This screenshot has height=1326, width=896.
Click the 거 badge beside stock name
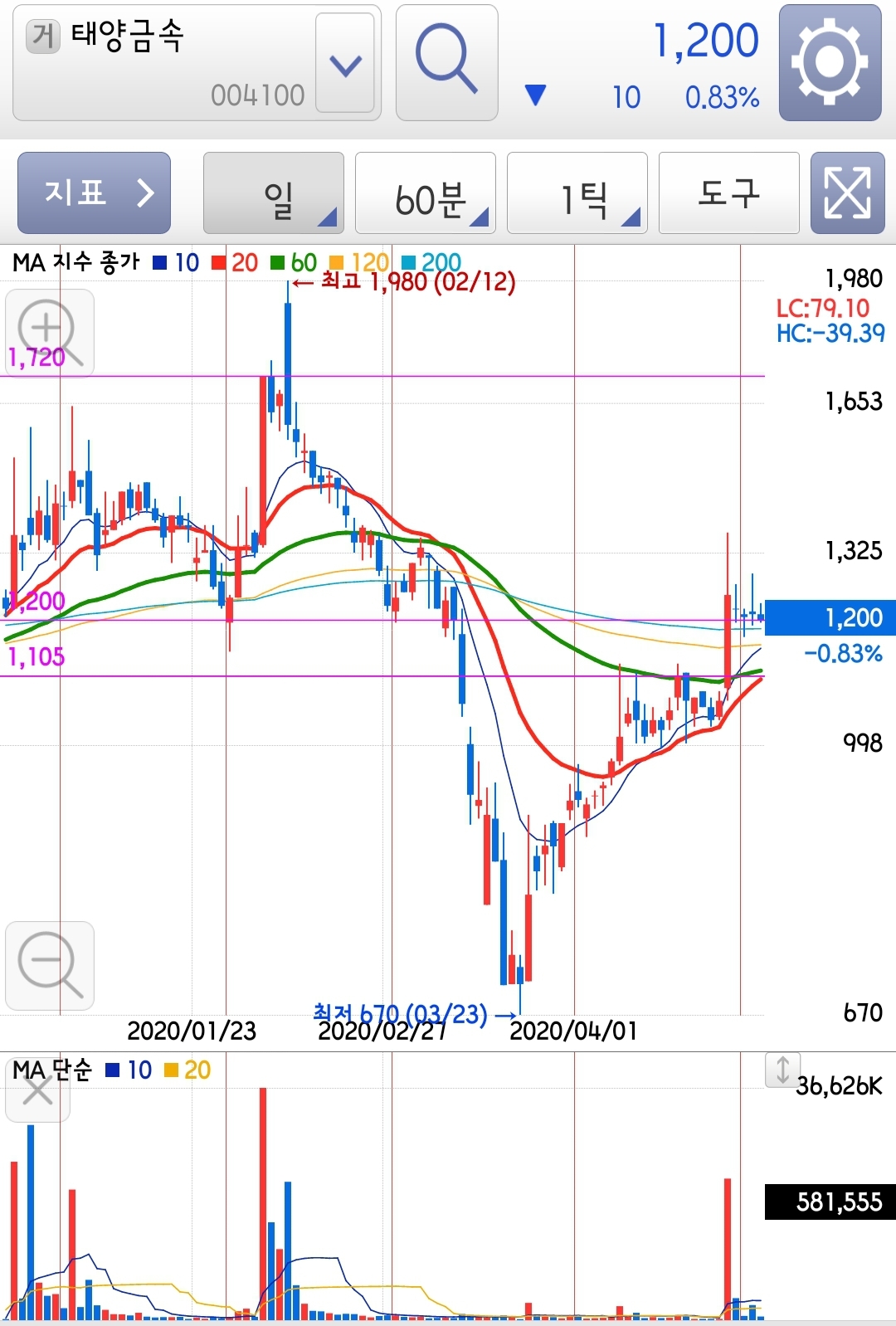tap(43, 37)
